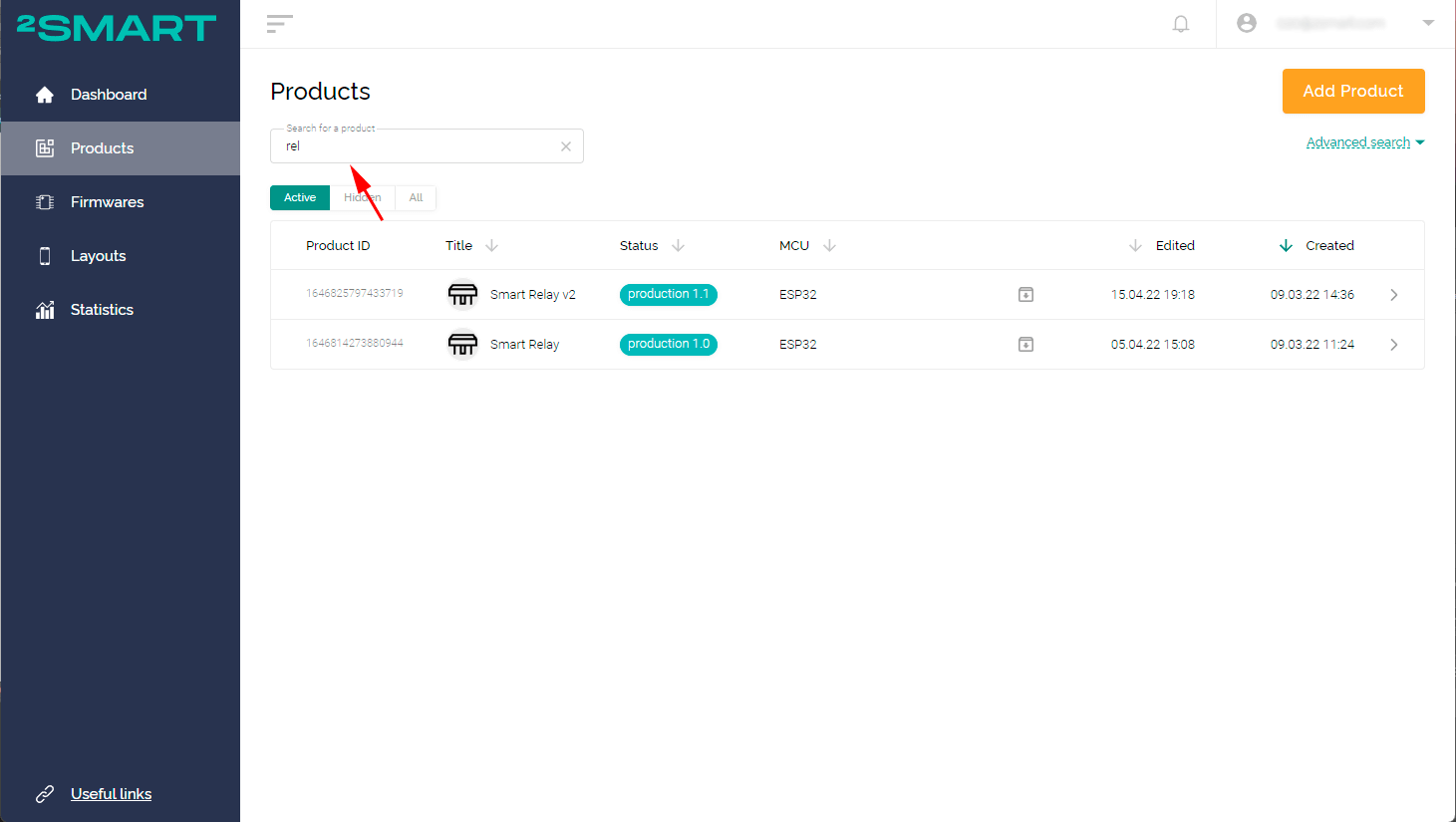Click the Layouts phone icon

coord(45,256)
